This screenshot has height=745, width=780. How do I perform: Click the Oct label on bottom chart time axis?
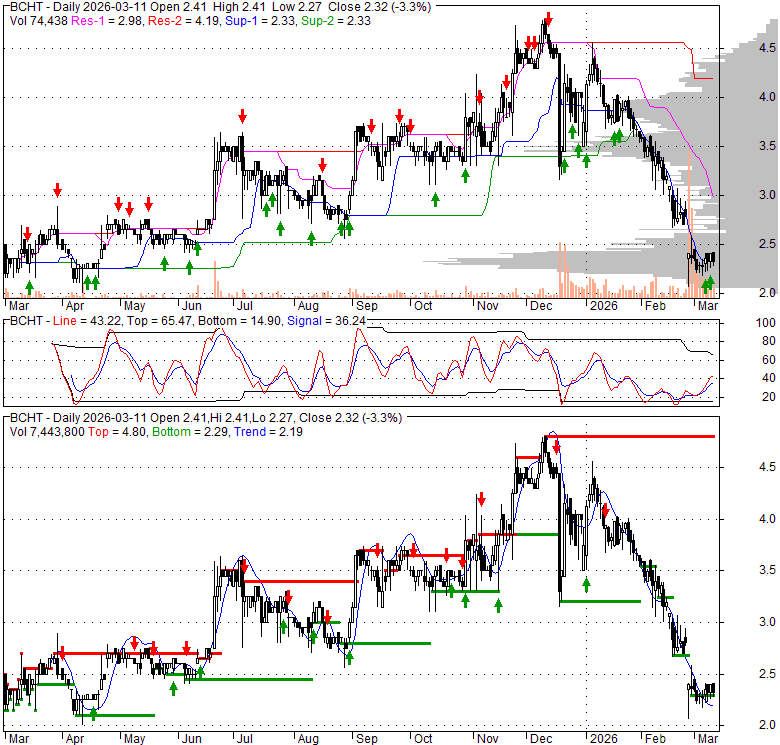(x=423, y=739)
